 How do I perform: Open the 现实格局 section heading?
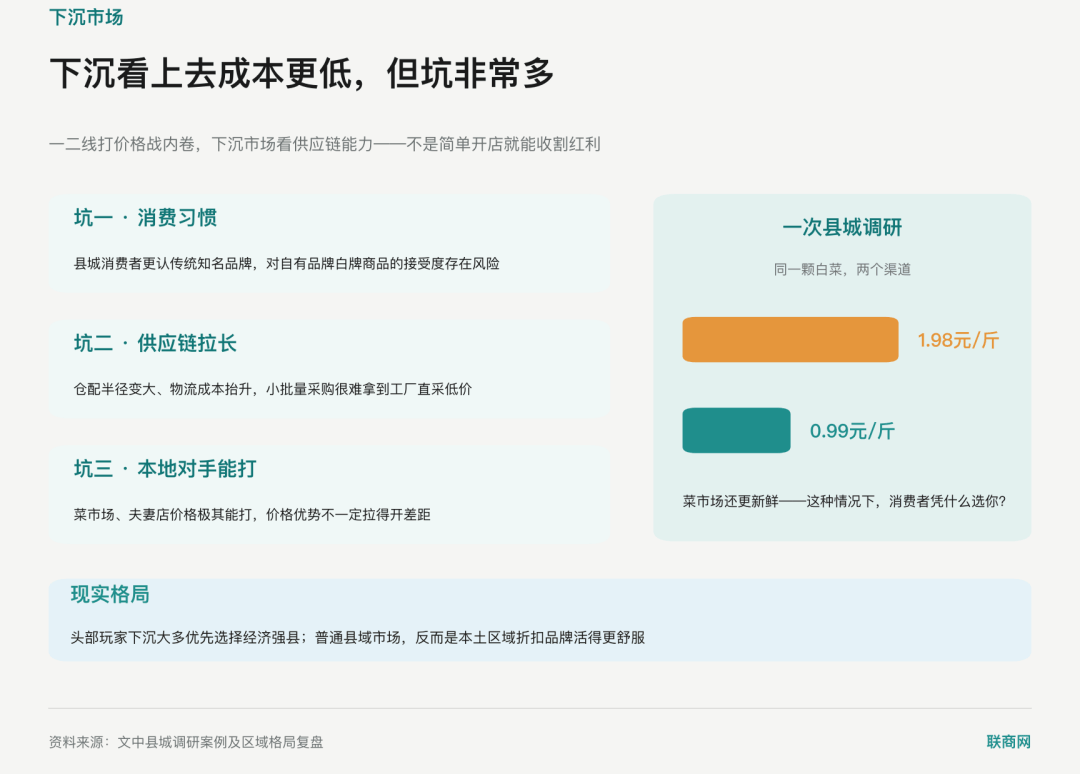point(110,594)
